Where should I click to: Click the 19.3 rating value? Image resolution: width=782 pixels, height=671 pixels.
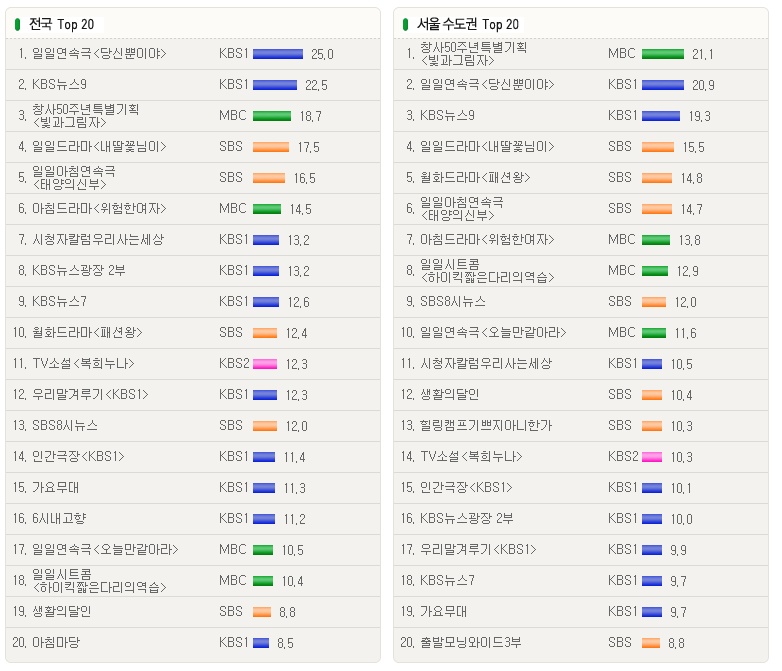tap(699, 116)
